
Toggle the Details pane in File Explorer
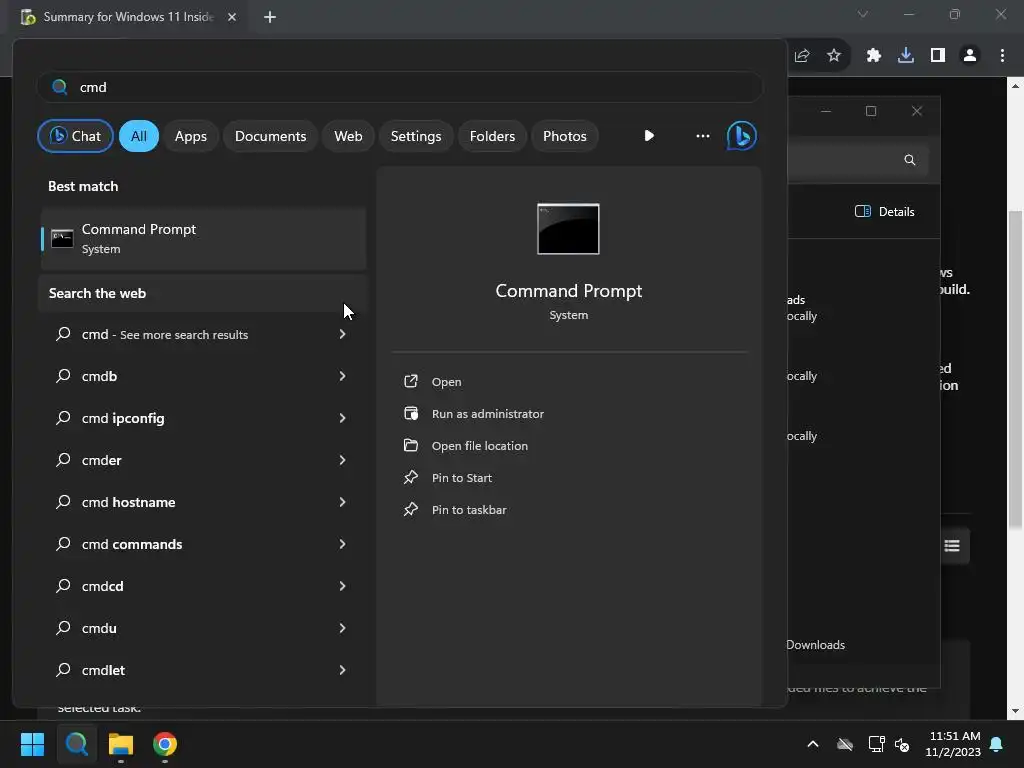tap(885, 212)
